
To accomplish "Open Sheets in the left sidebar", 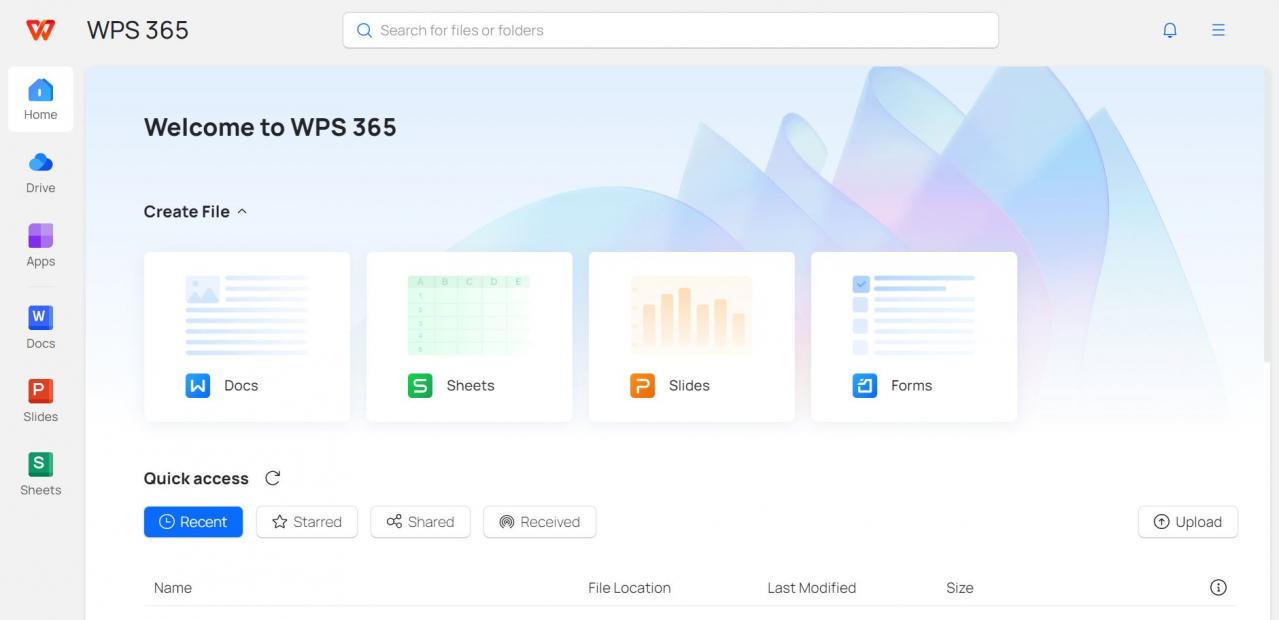I will (41, 473).
